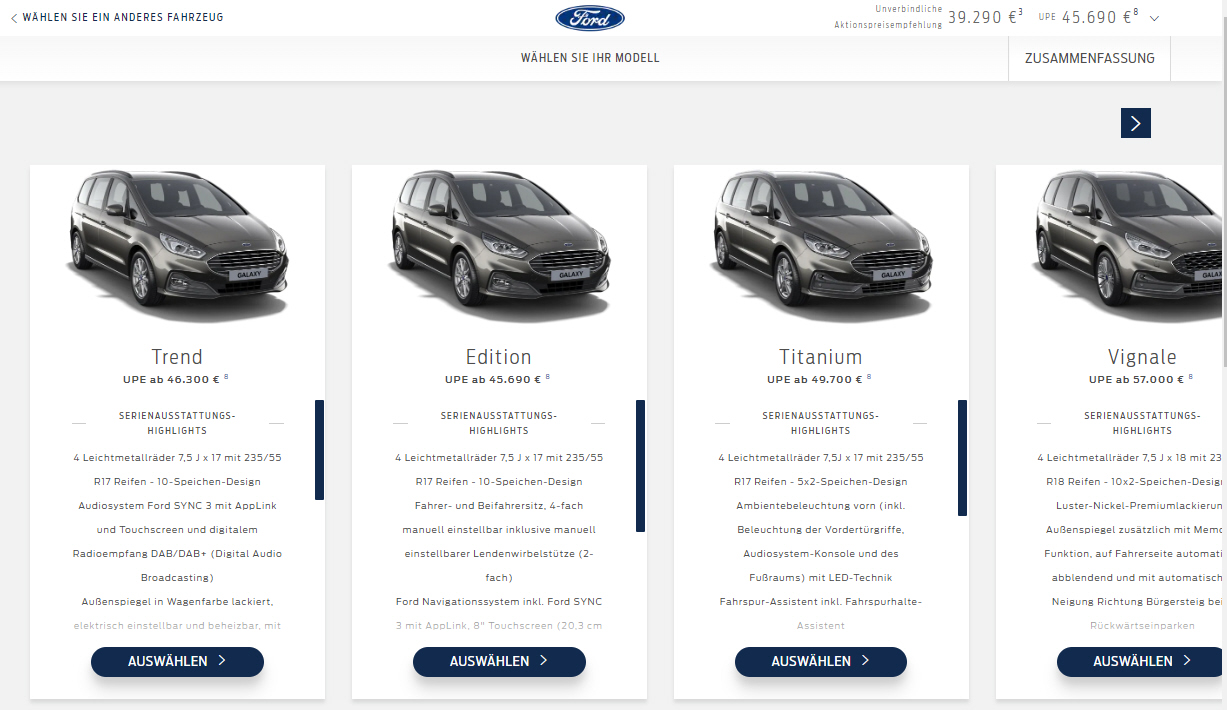Choose the Vignale model via its Auswählen button
1227x710 pixels.
[1142, 661]
